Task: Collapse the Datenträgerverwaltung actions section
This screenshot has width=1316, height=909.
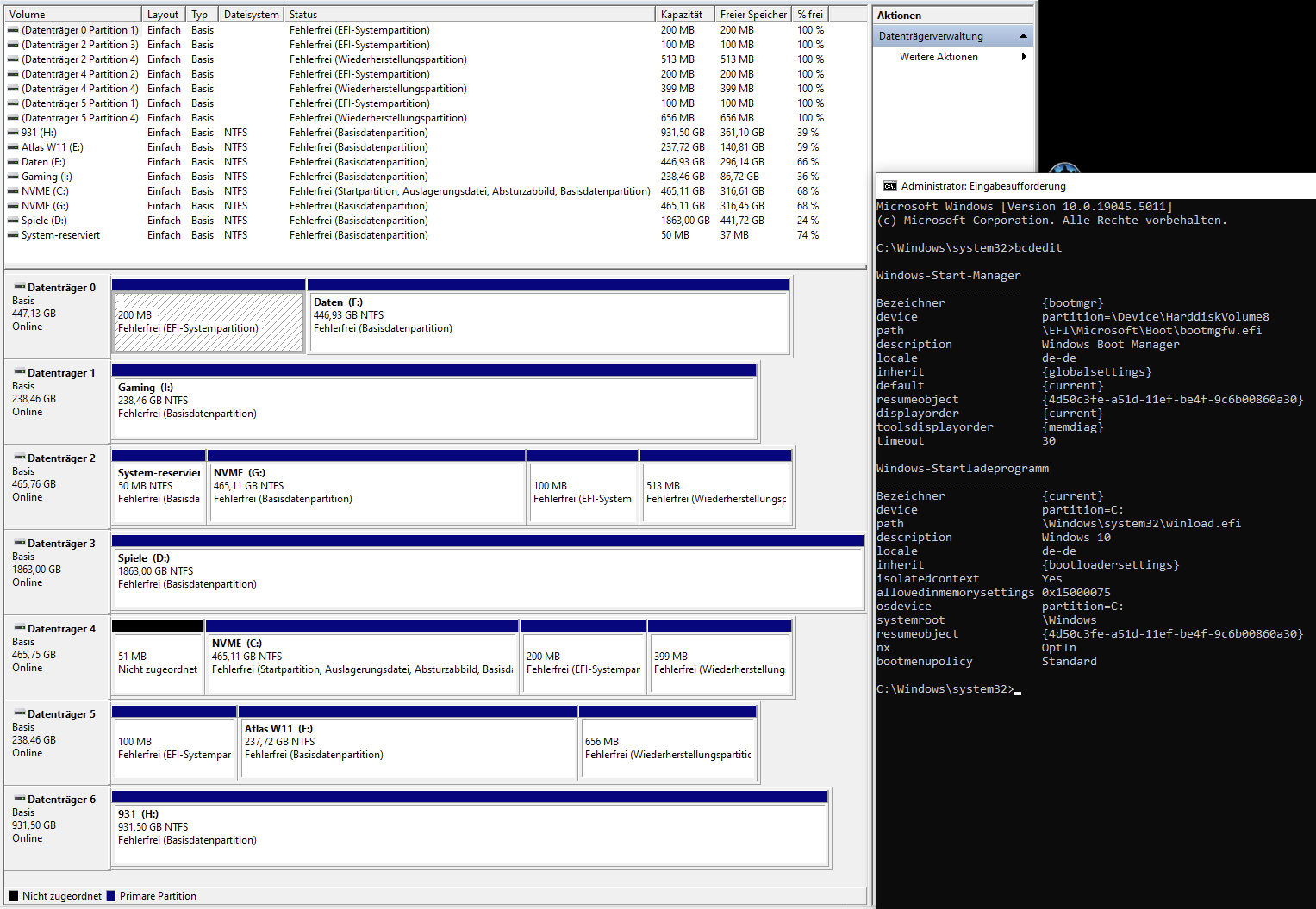Action: 1023,36
